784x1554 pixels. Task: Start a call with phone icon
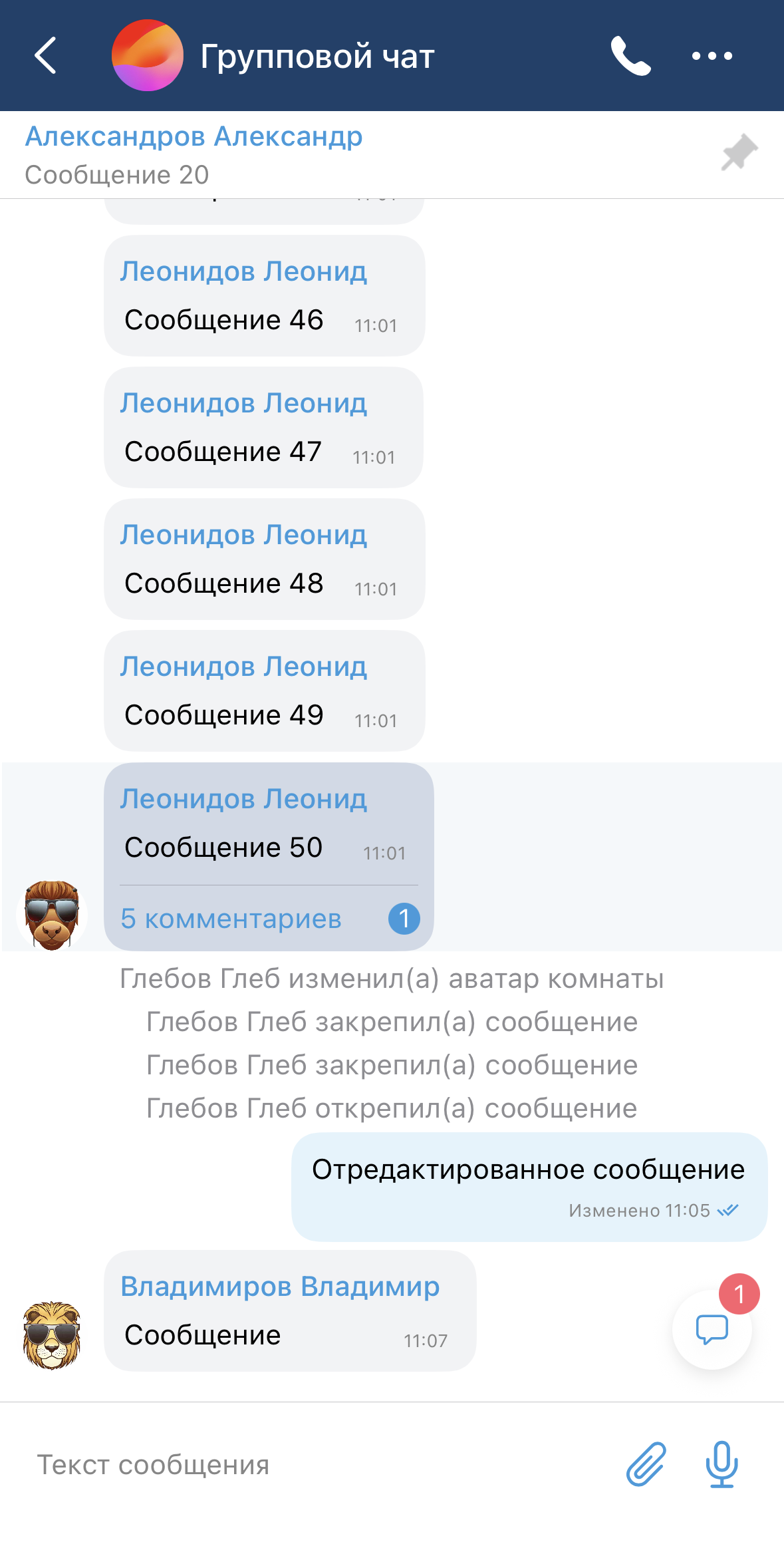tap(630, 56)
